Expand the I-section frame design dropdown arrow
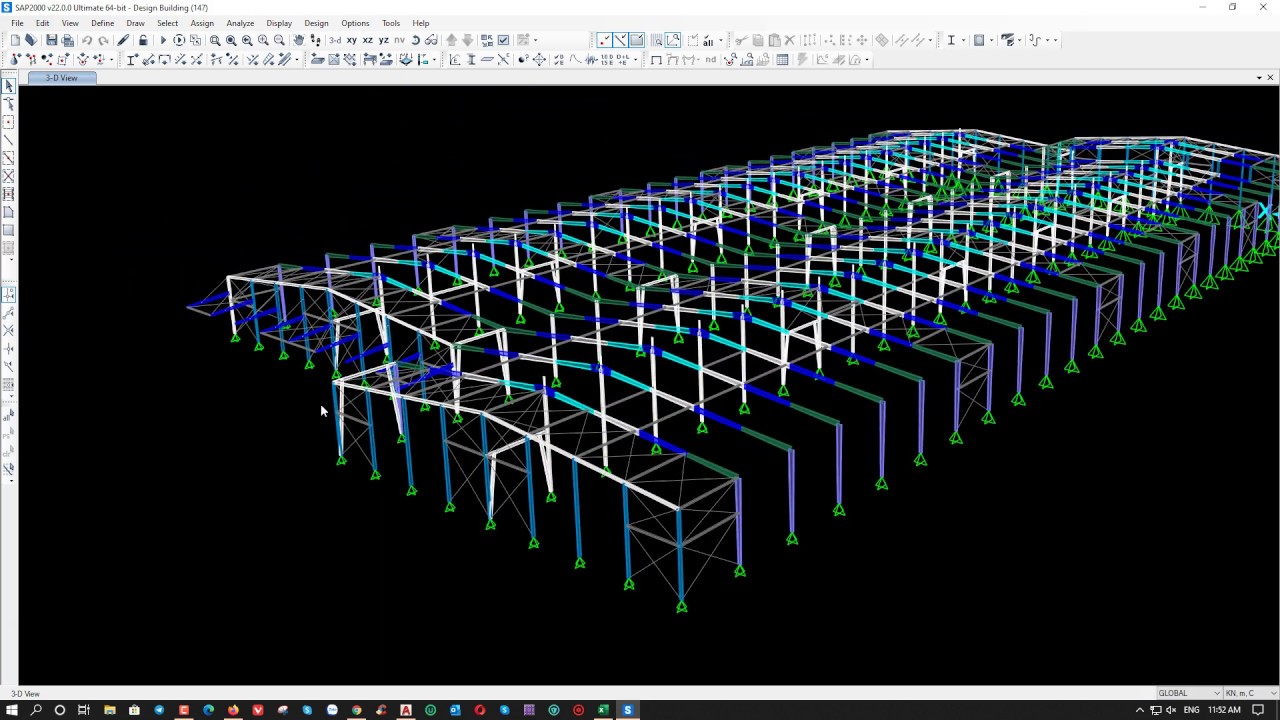 pos(962,40)
